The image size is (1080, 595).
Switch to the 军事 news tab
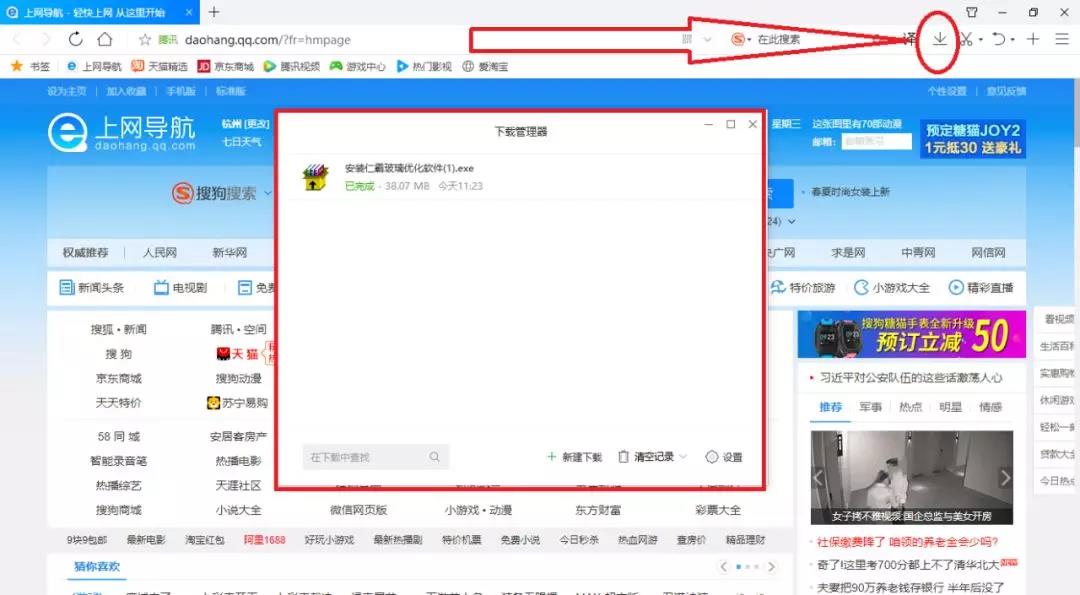pos(871,407)
